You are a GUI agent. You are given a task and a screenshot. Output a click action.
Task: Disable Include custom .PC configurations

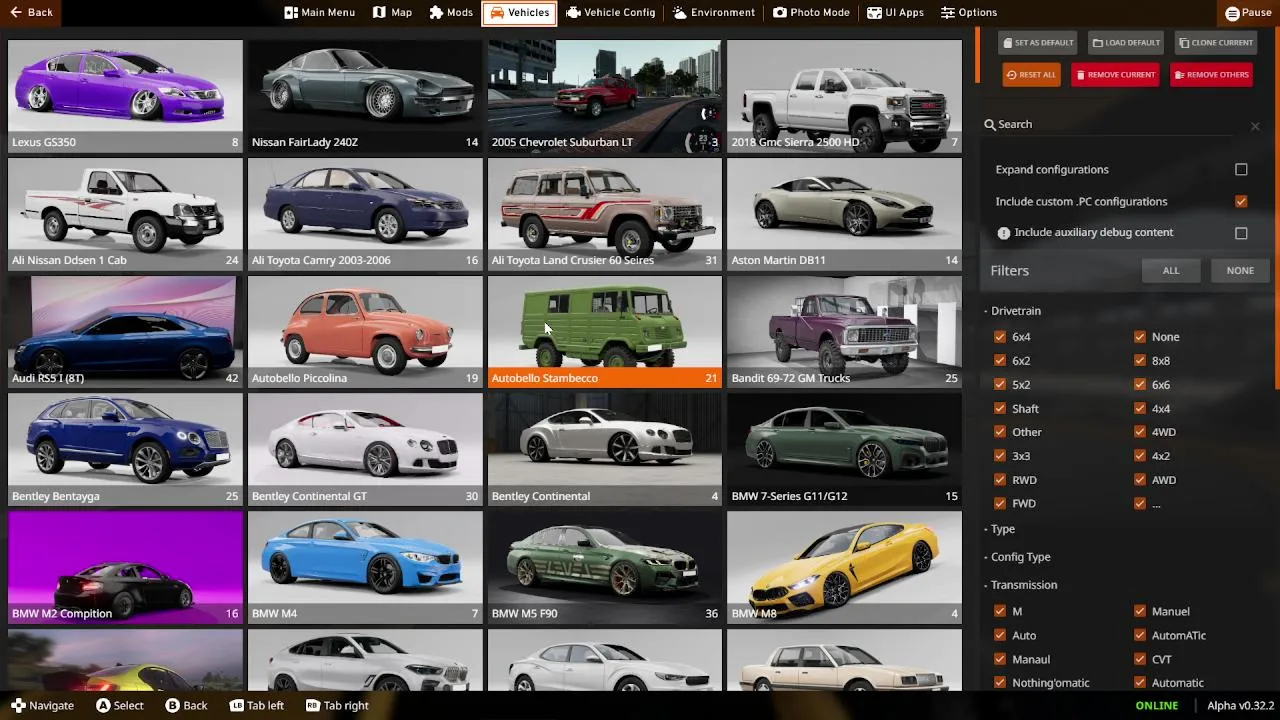(1241, 202)
